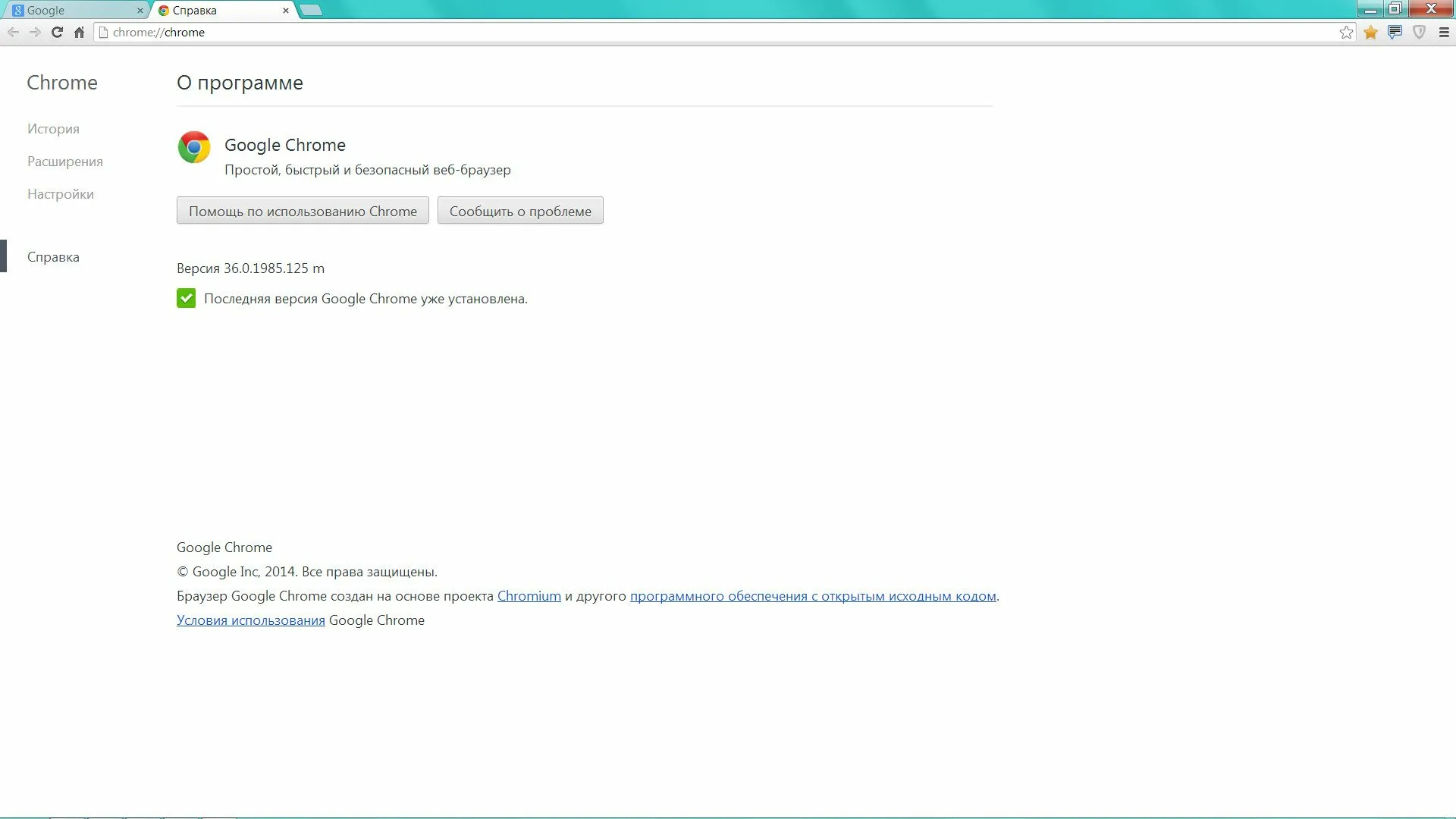
Task: Open the speech bubble extension icon
Action: 1395,32
